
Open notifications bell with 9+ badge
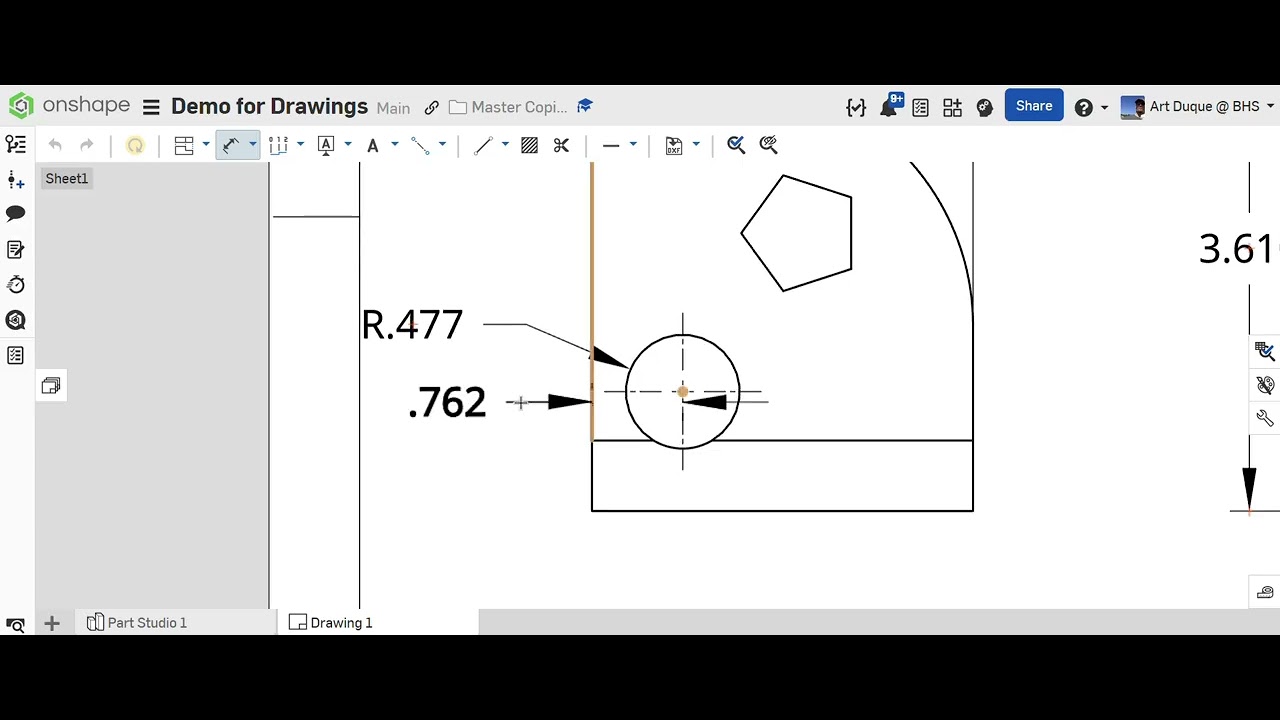coord(888,106)
